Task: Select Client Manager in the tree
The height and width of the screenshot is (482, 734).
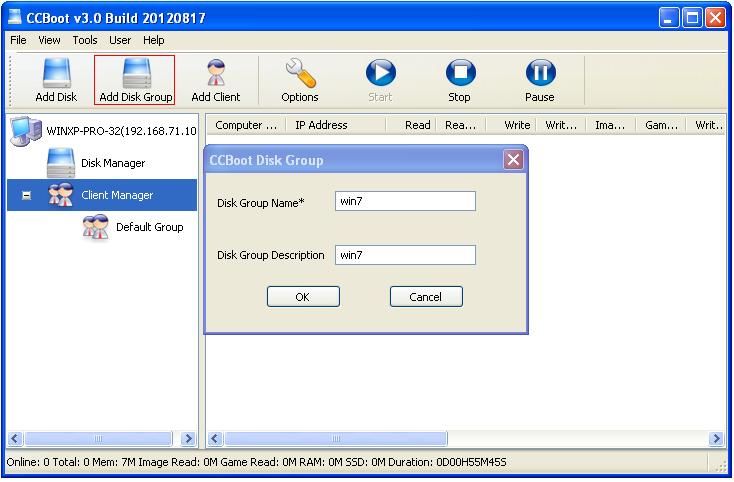Action: (x=102, y=195)
